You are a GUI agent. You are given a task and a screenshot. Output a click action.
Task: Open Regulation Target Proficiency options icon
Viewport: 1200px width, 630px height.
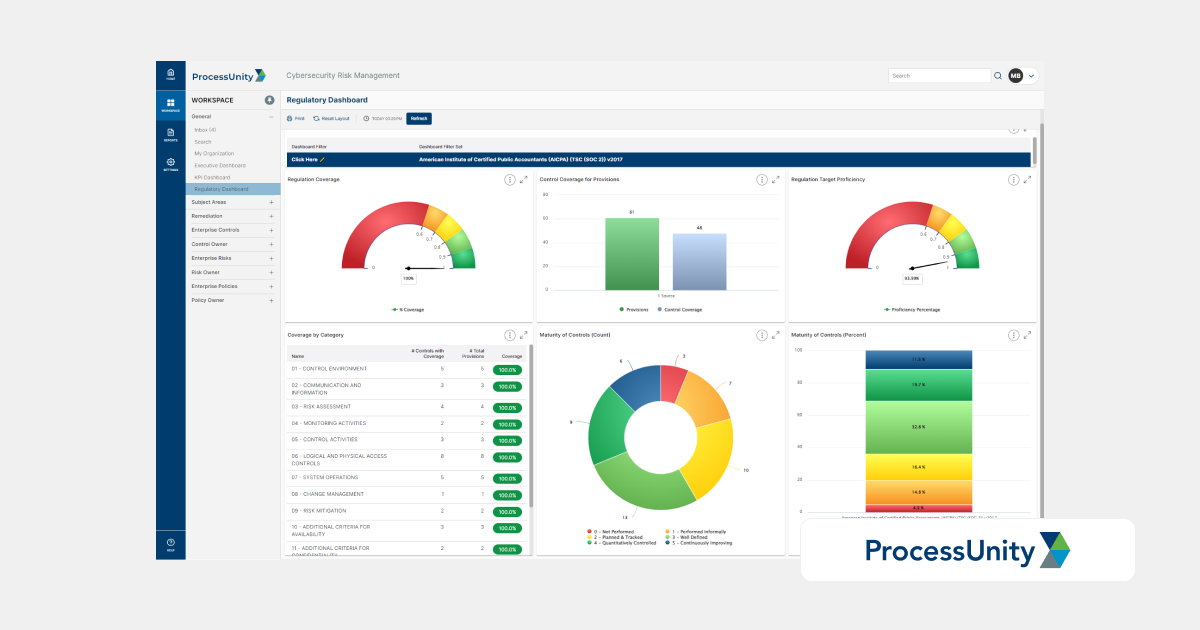(1014, 180)
